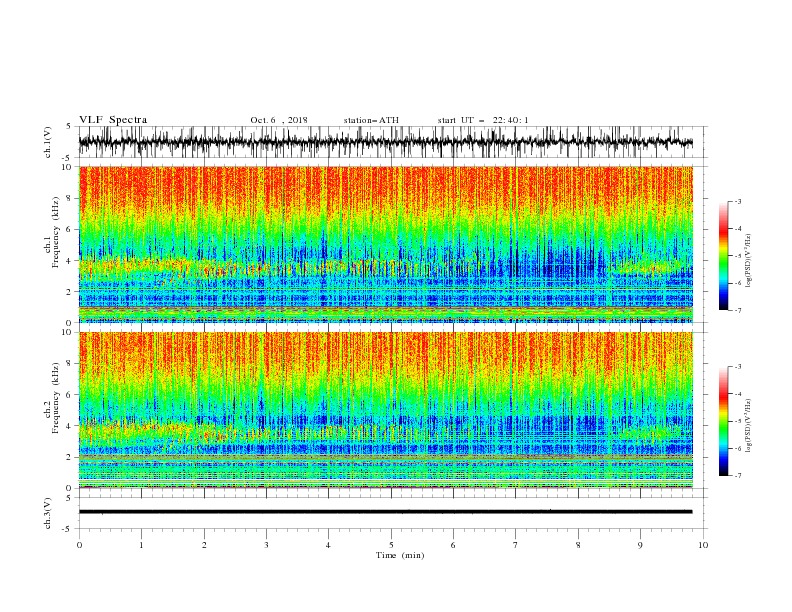Click the ch.3 flat black waveform trace

tap(386, 512)
